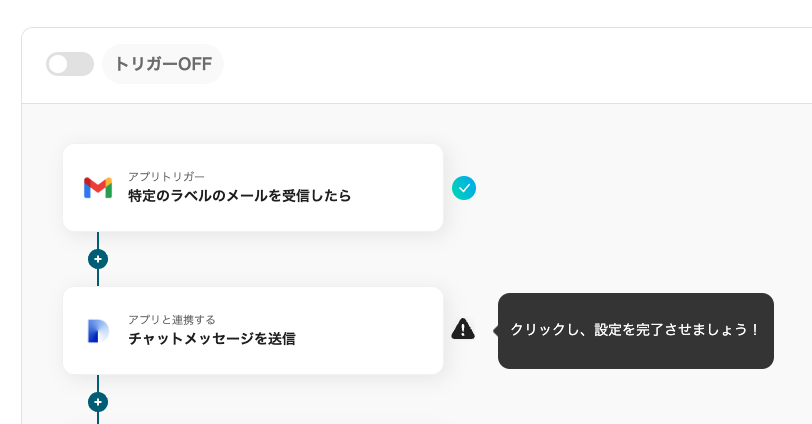
Task: Click the blue D app icon
Action: [x=98, y=331]
